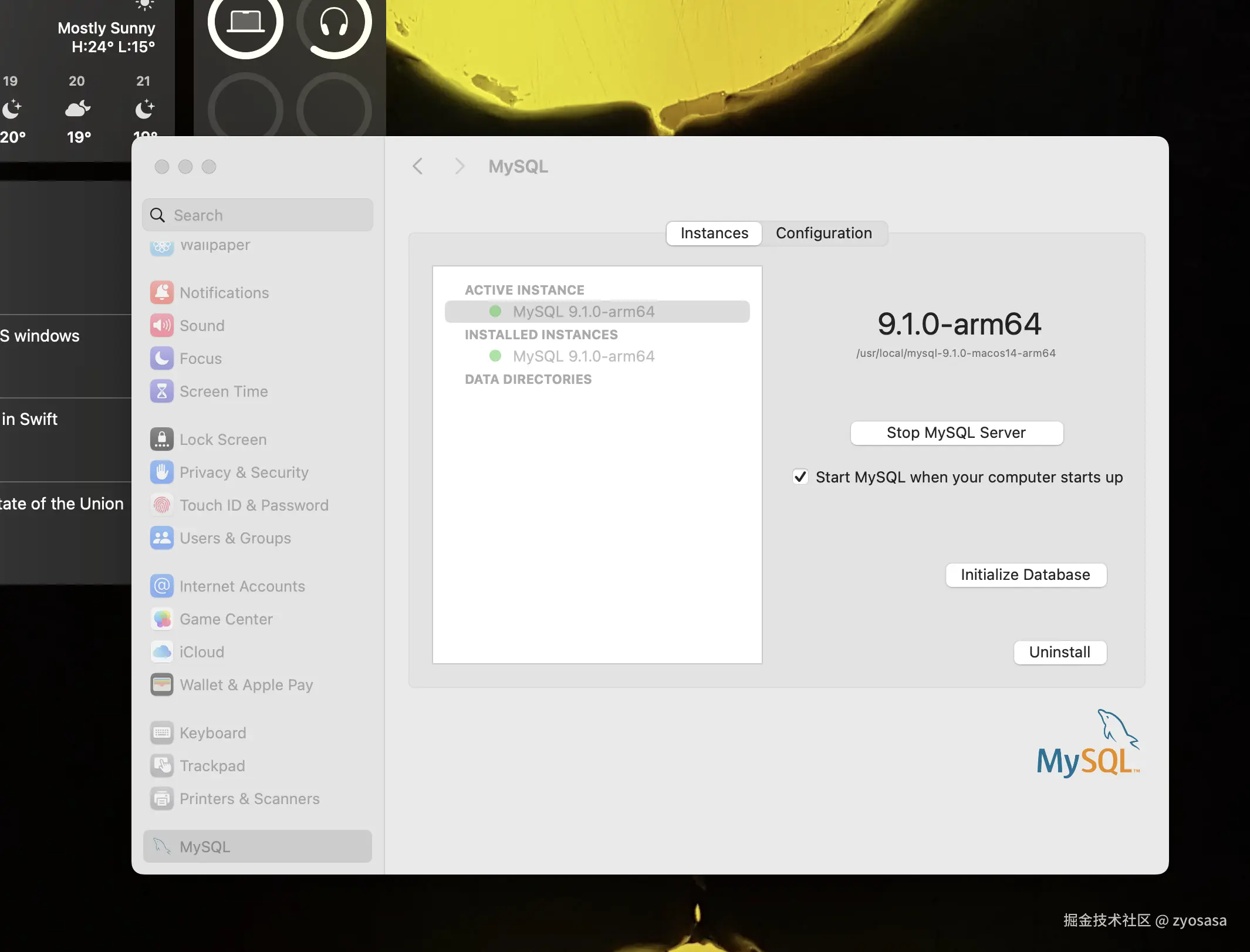Toggle Start MySQL when computer starts up
Image resolution: width=1250 pixels, height=952 pixels.
800,477
